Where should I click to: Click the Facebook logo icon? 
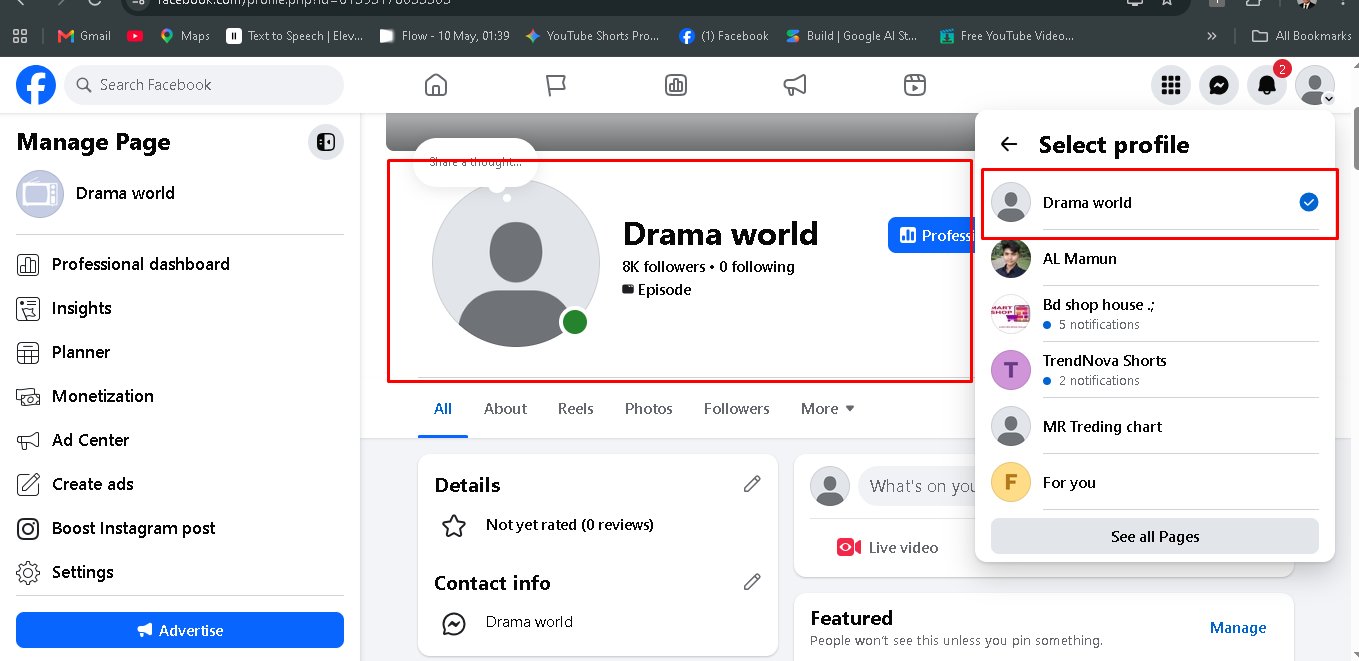tap(36, 85)
